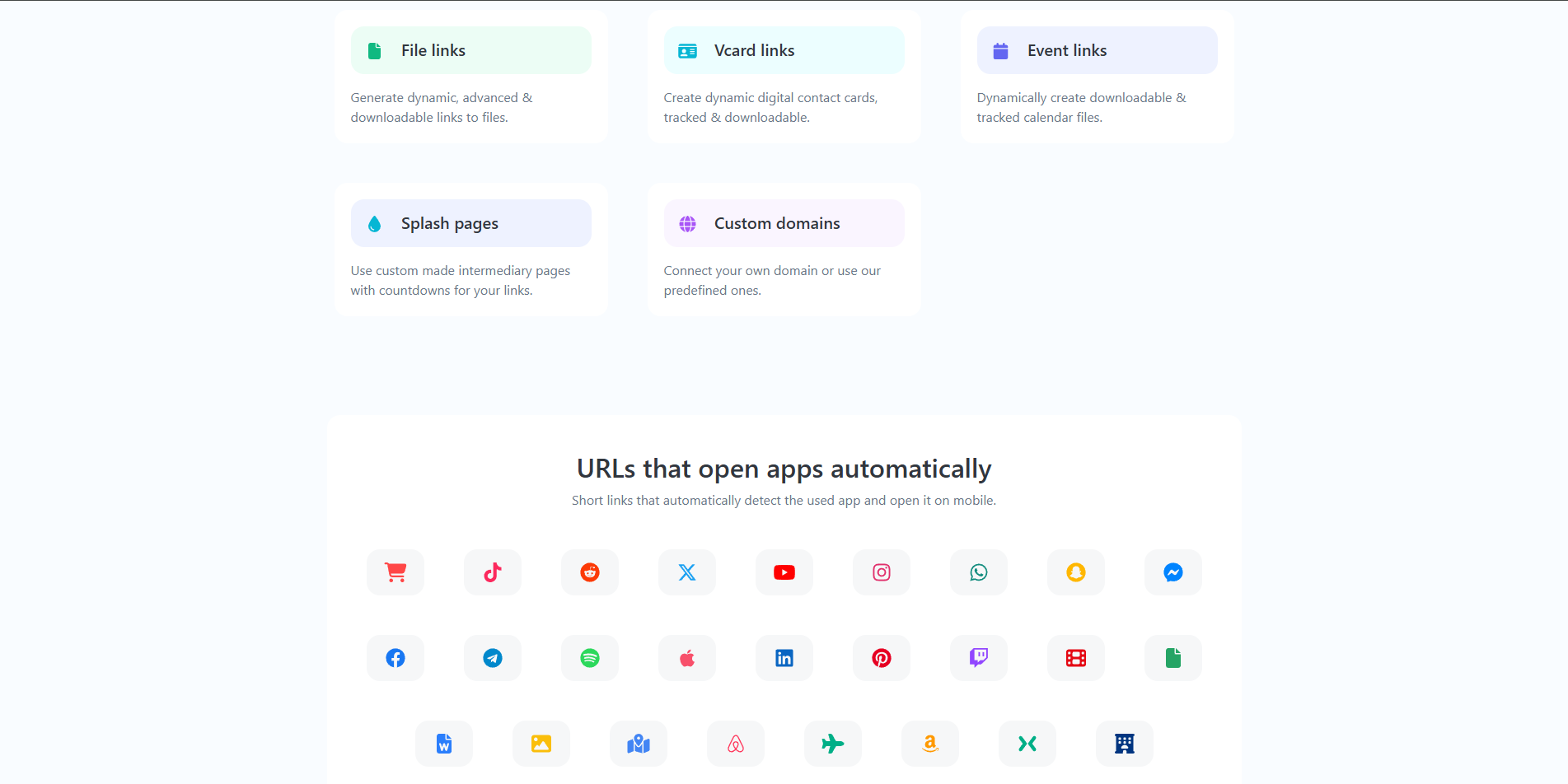Click text "Generate dynamic, advanced & downloadable links to files."
This screenshot has height=784, width=1568.
click(442, 108)
